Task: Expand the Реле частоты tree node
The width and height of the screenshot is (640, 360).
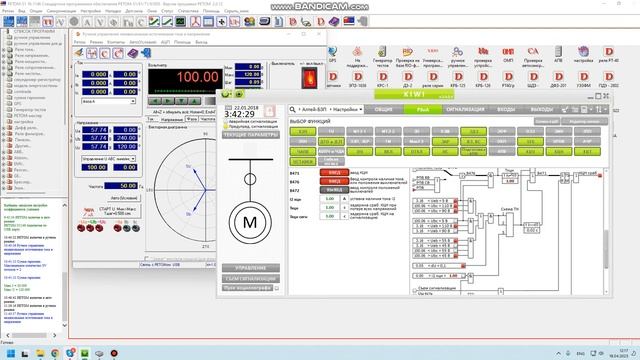Action: click(4, 74)
